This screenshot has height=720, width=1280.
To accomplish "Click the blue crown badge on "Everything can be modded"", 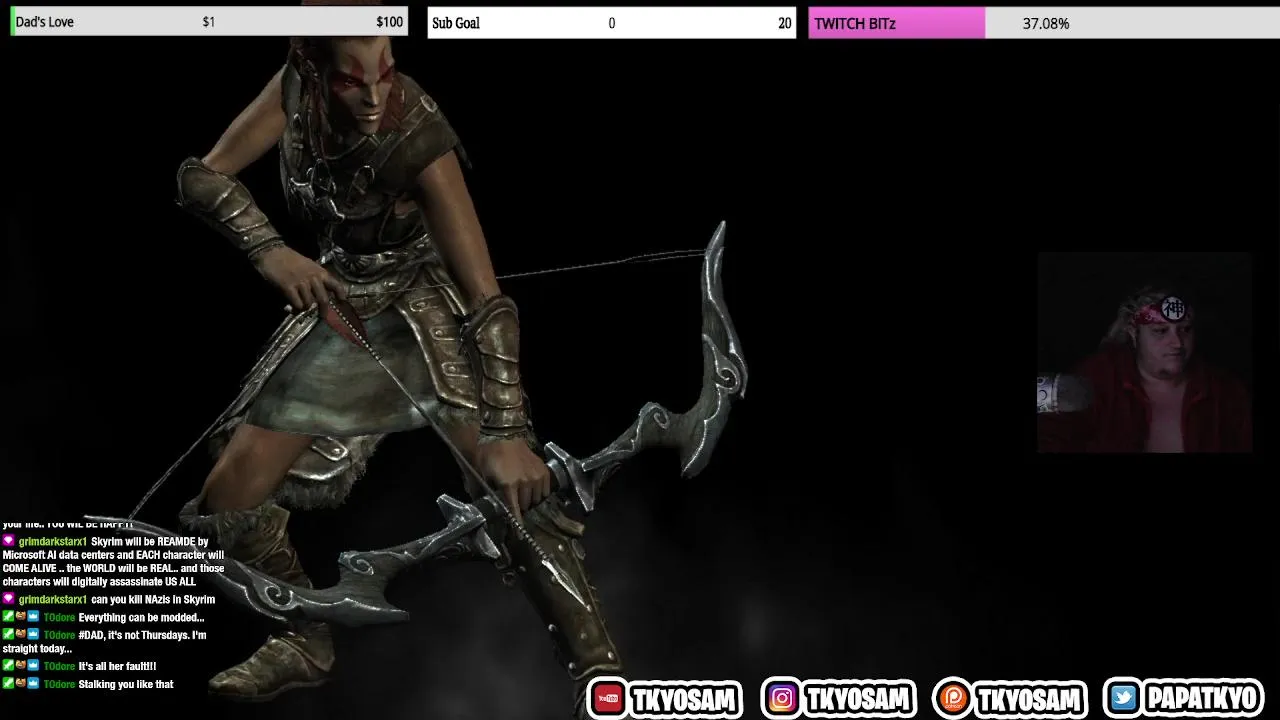I will 33,617.
